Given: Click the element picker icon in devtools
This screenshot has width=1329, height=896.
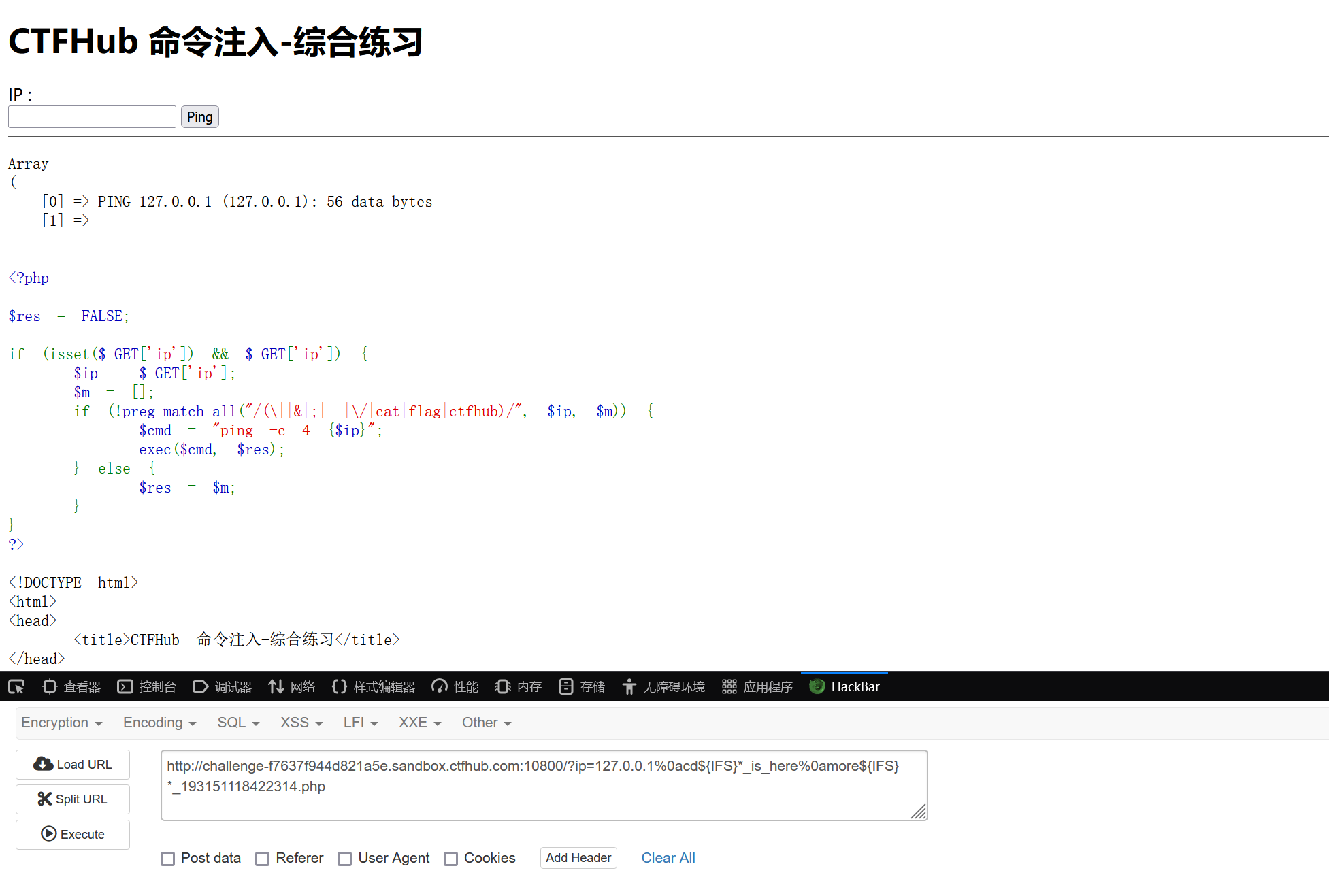Looking at the screenshot, I should 16,686.
